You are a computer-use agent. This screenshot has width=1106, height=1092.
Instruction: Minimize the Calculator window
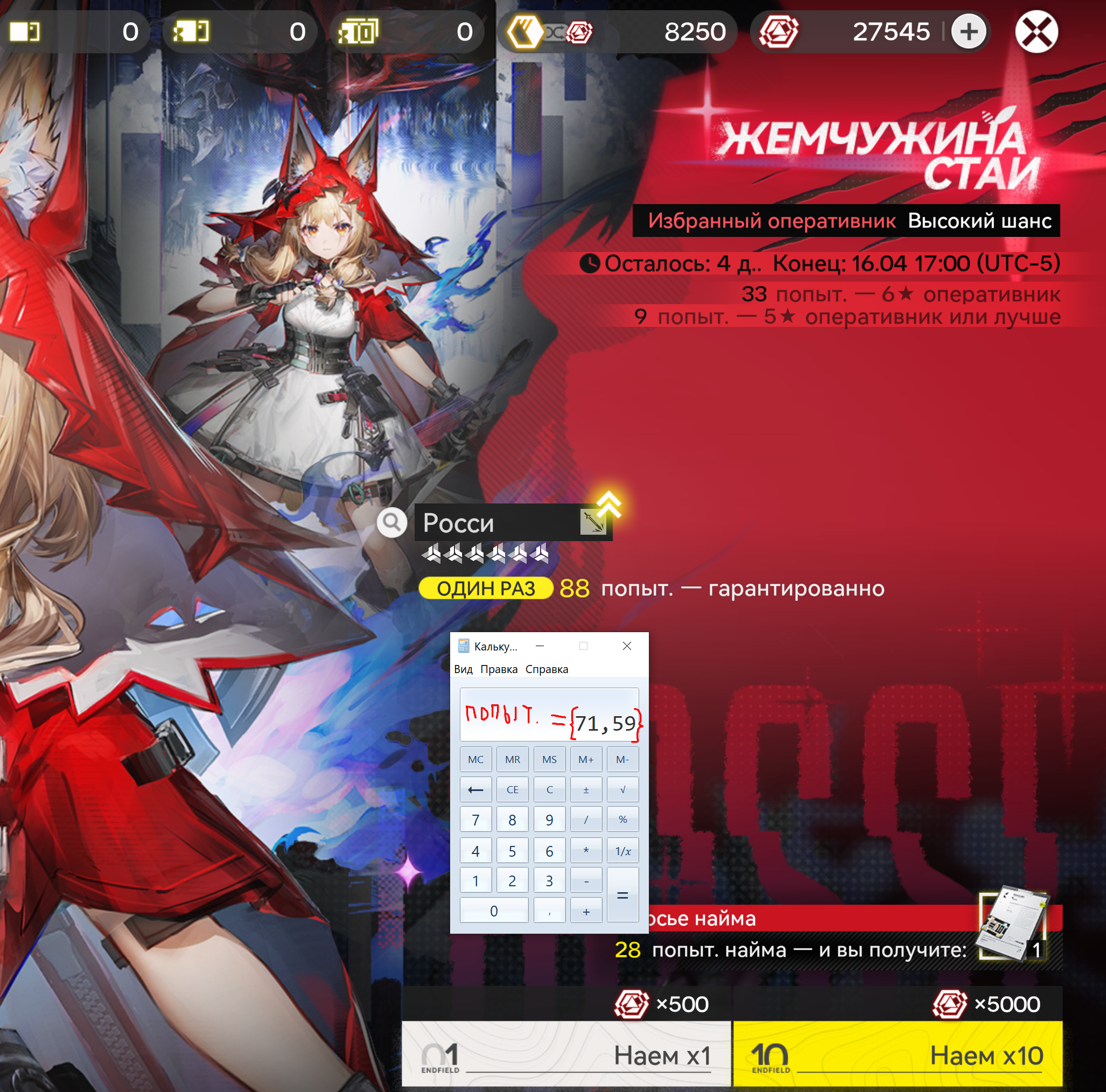coord(540,646)
